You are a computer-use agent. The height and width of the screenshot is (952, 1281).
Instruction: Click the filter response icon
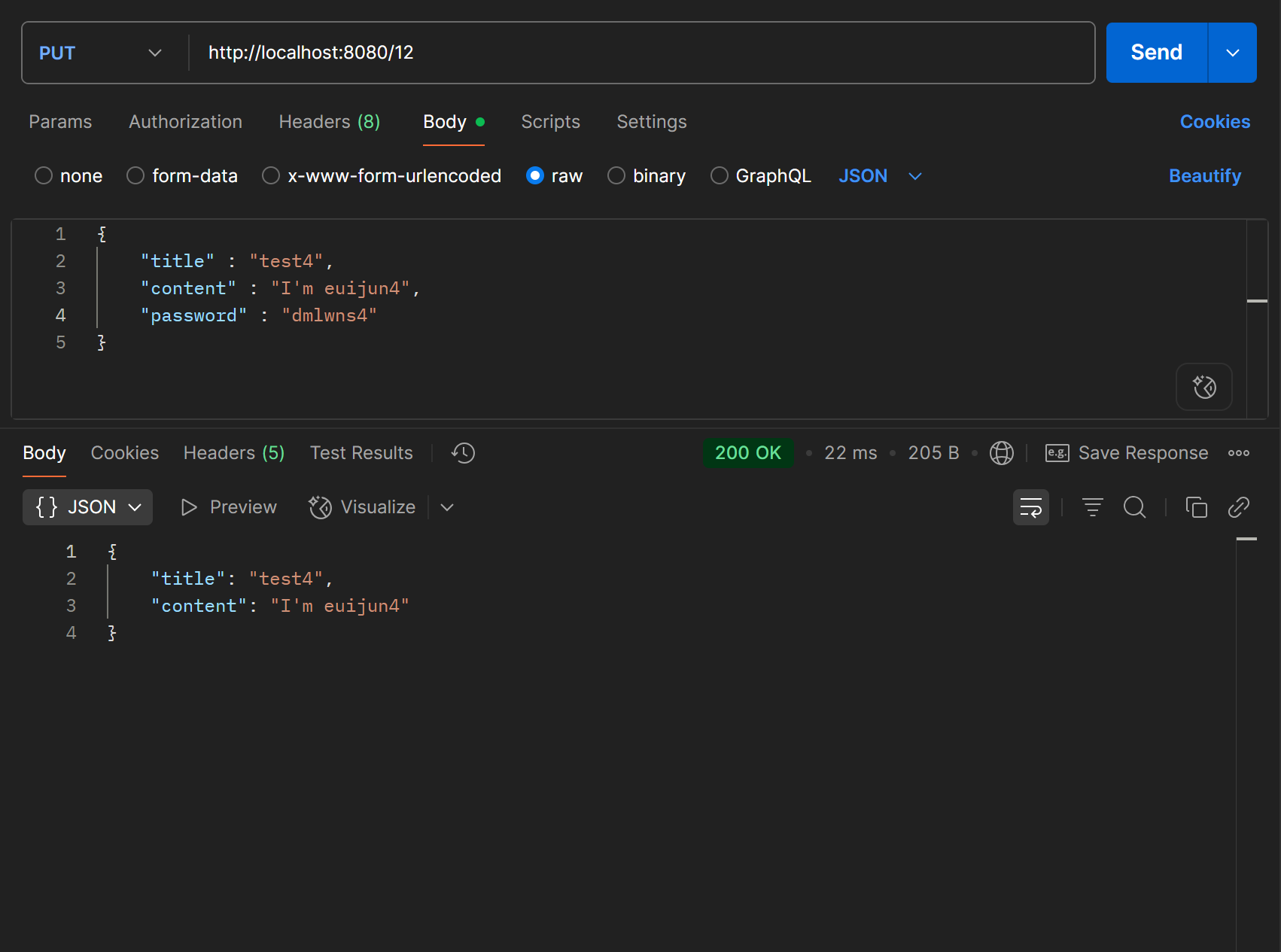pos(1093,507)
